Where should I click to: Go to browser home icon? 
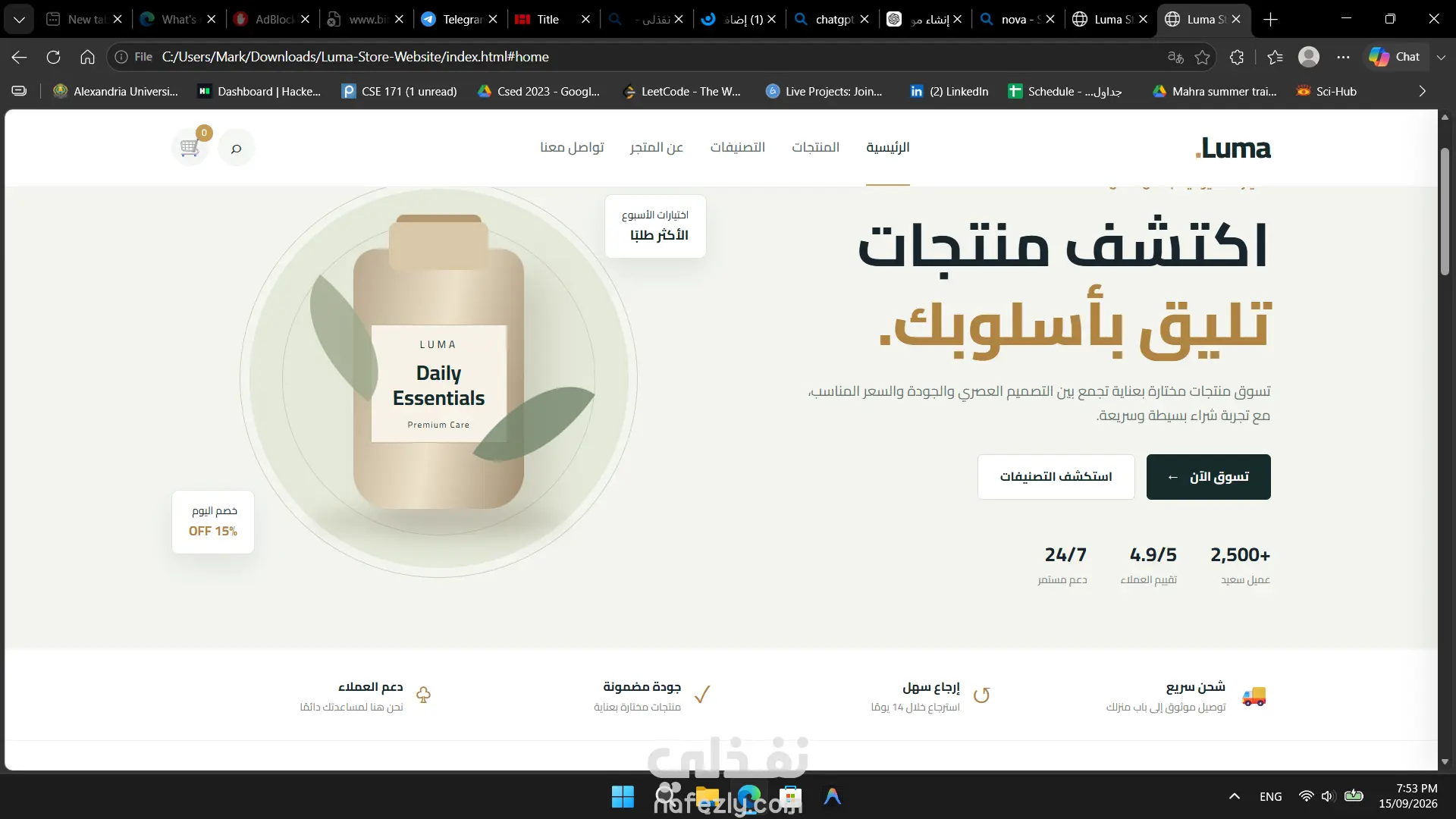click(87, 57)
